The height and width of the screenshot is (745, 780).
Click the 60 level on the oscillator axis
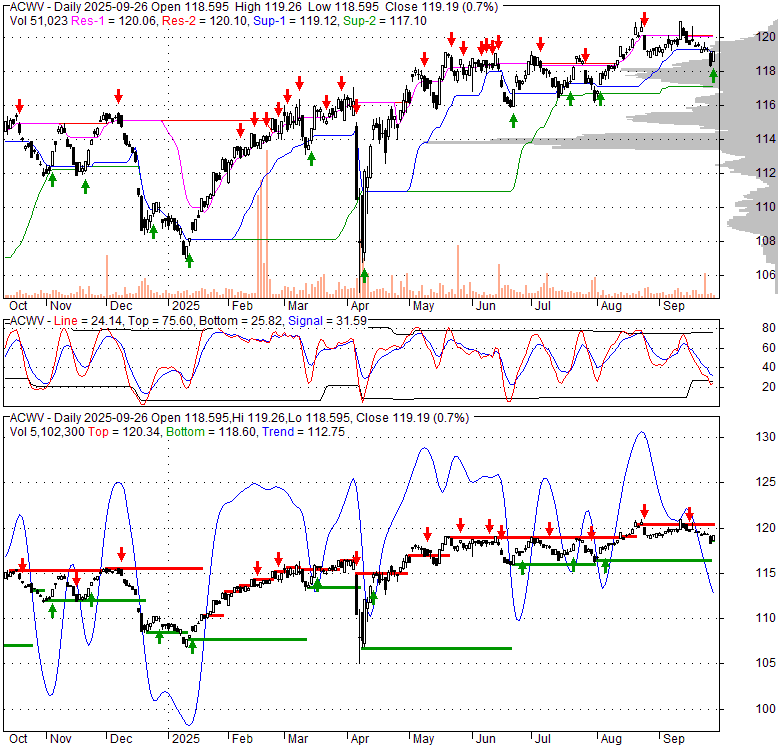click(769, 348)
